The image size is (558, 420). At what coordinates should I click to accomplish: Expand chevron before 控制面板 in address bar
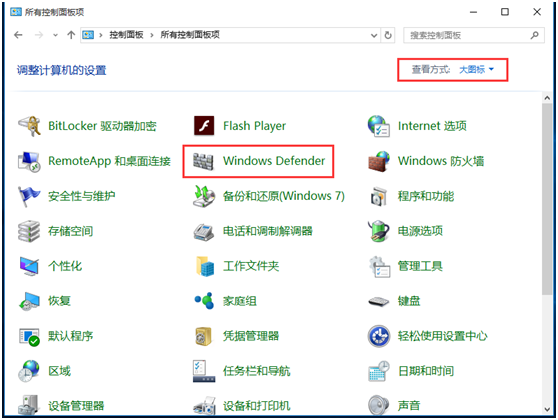tap(101, 35)
